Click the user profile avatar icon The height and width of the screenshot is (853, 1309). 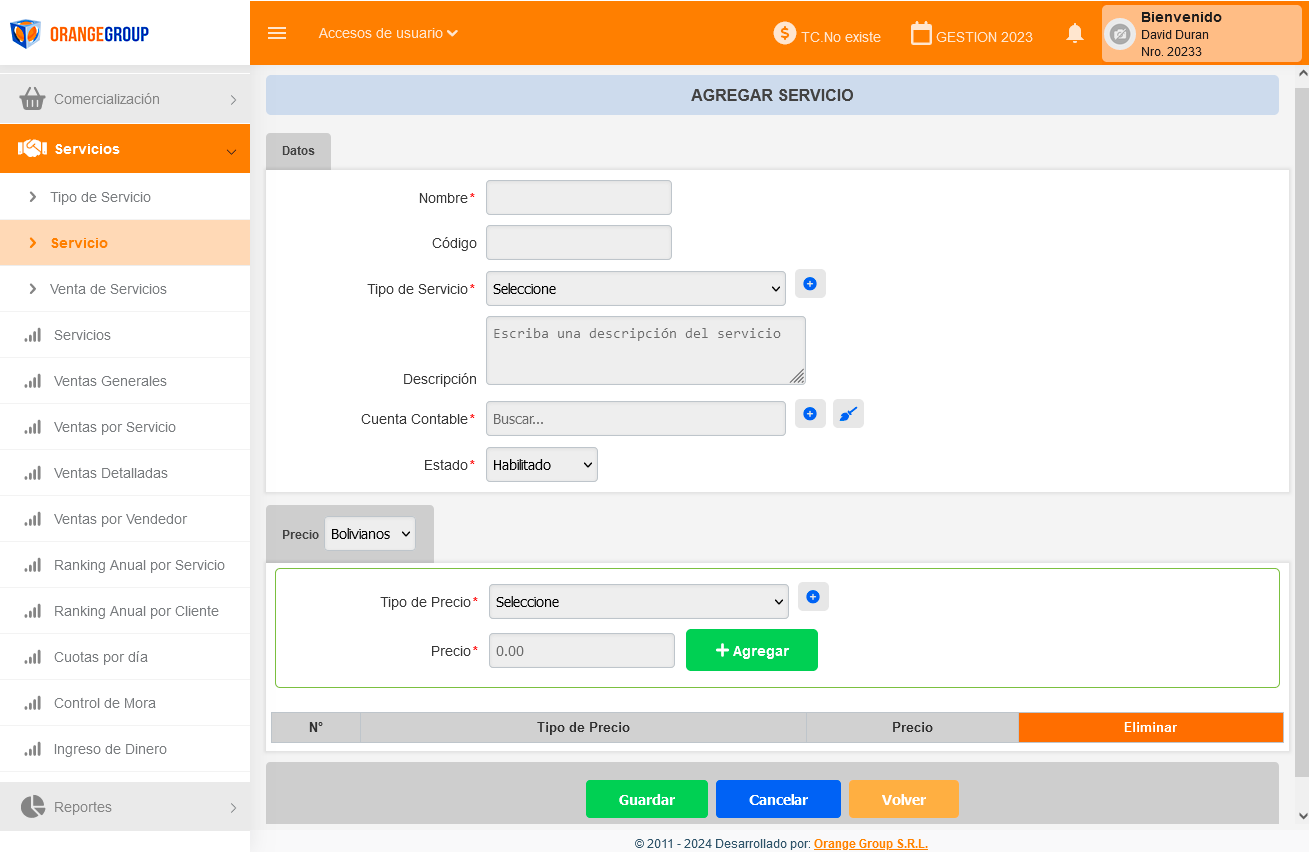(x=1120, y=34)
